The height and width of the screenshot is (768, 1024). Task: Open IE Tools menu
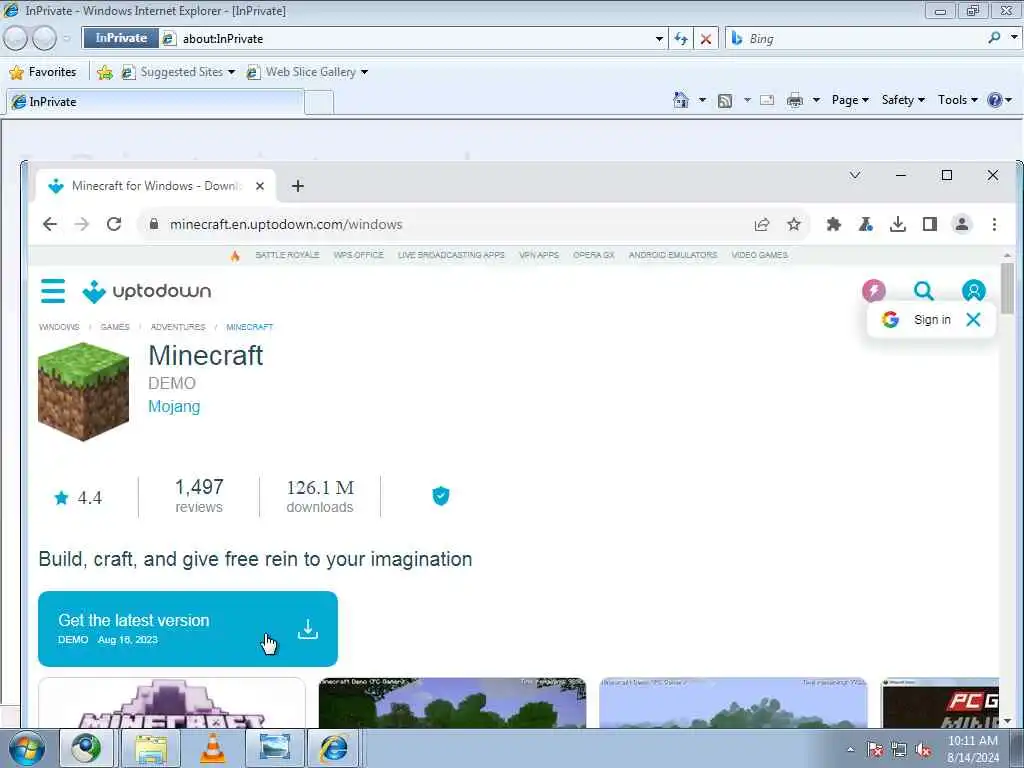tap(957, 100)
